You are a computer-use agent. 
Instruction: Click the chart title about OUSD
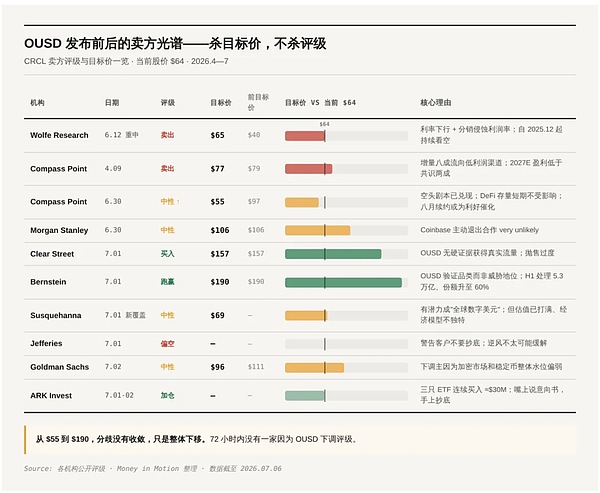175,44
